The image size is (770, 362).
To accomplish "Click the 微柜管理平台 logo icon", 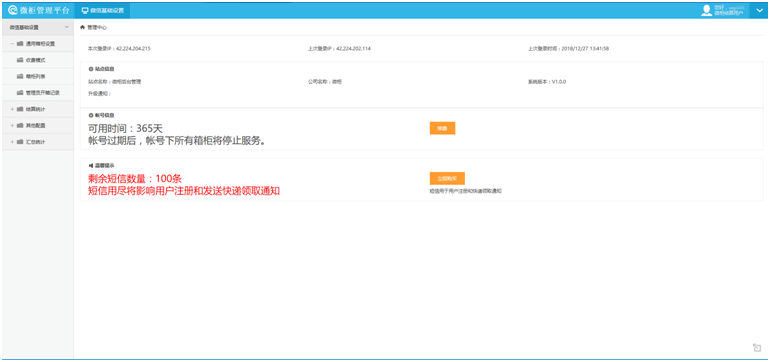I will coord(13,10).
